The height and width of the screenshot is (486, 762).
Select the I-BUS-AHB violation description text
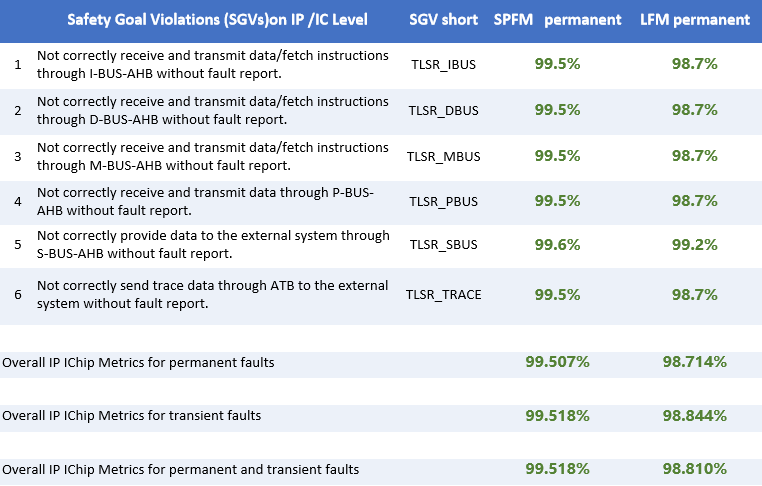212,65
